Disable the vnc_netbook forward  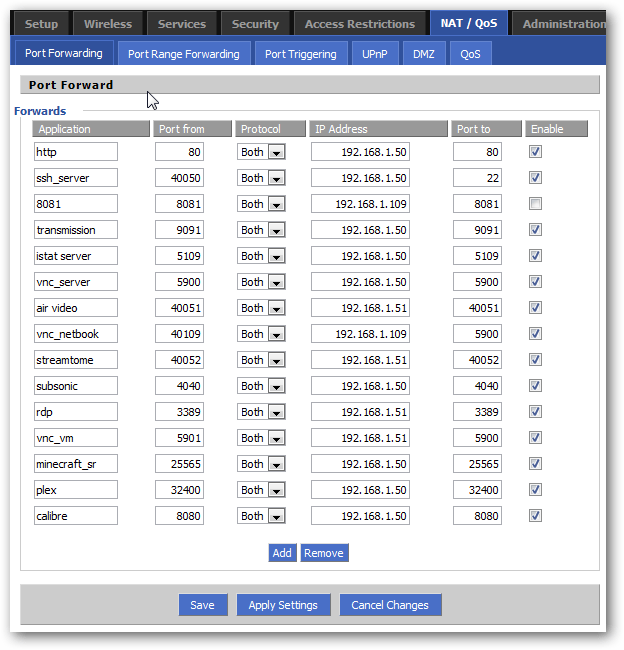tap(535, 334)
